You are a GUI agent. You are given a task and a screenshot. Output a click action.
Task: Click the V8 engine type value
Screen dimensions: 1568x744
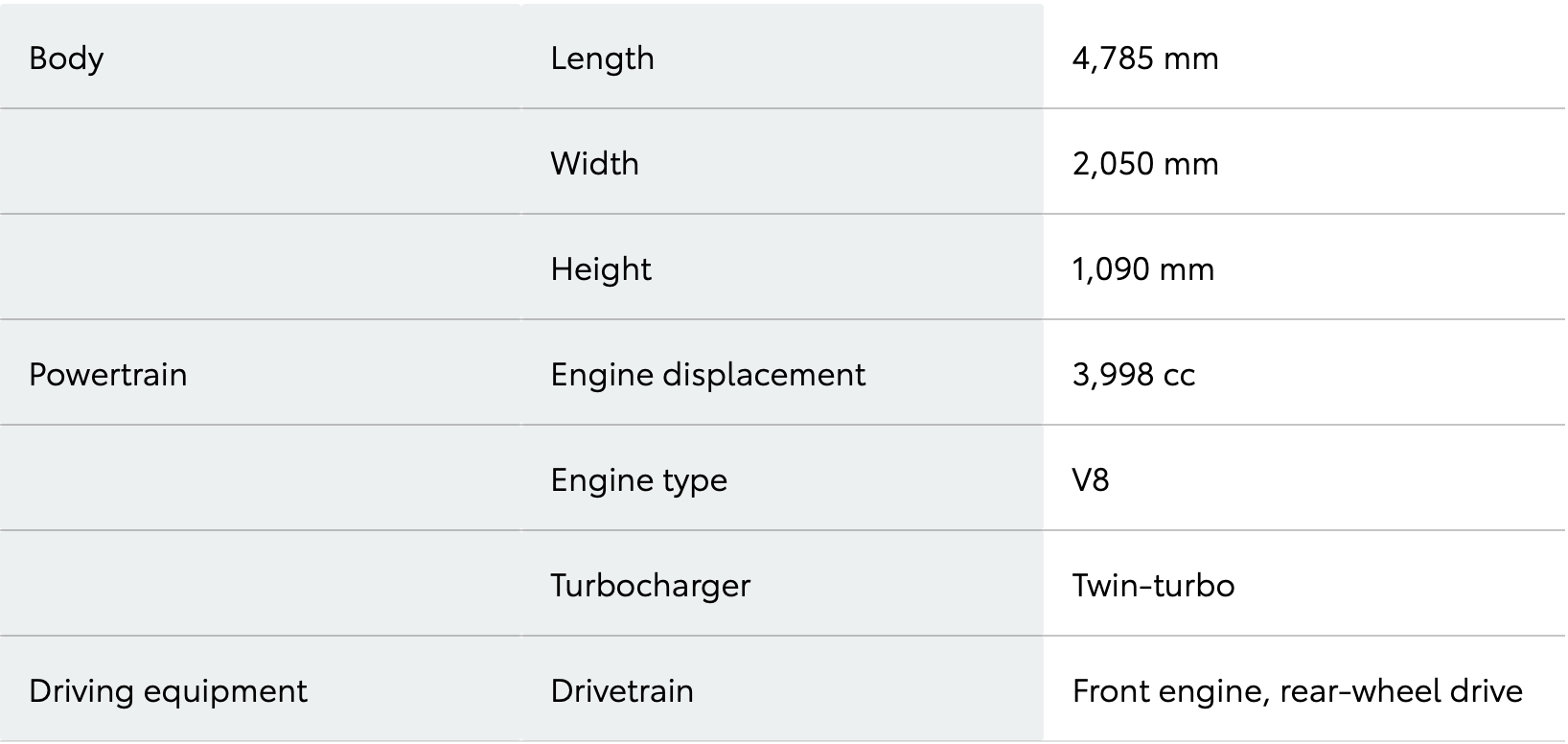click(1091, 479)
